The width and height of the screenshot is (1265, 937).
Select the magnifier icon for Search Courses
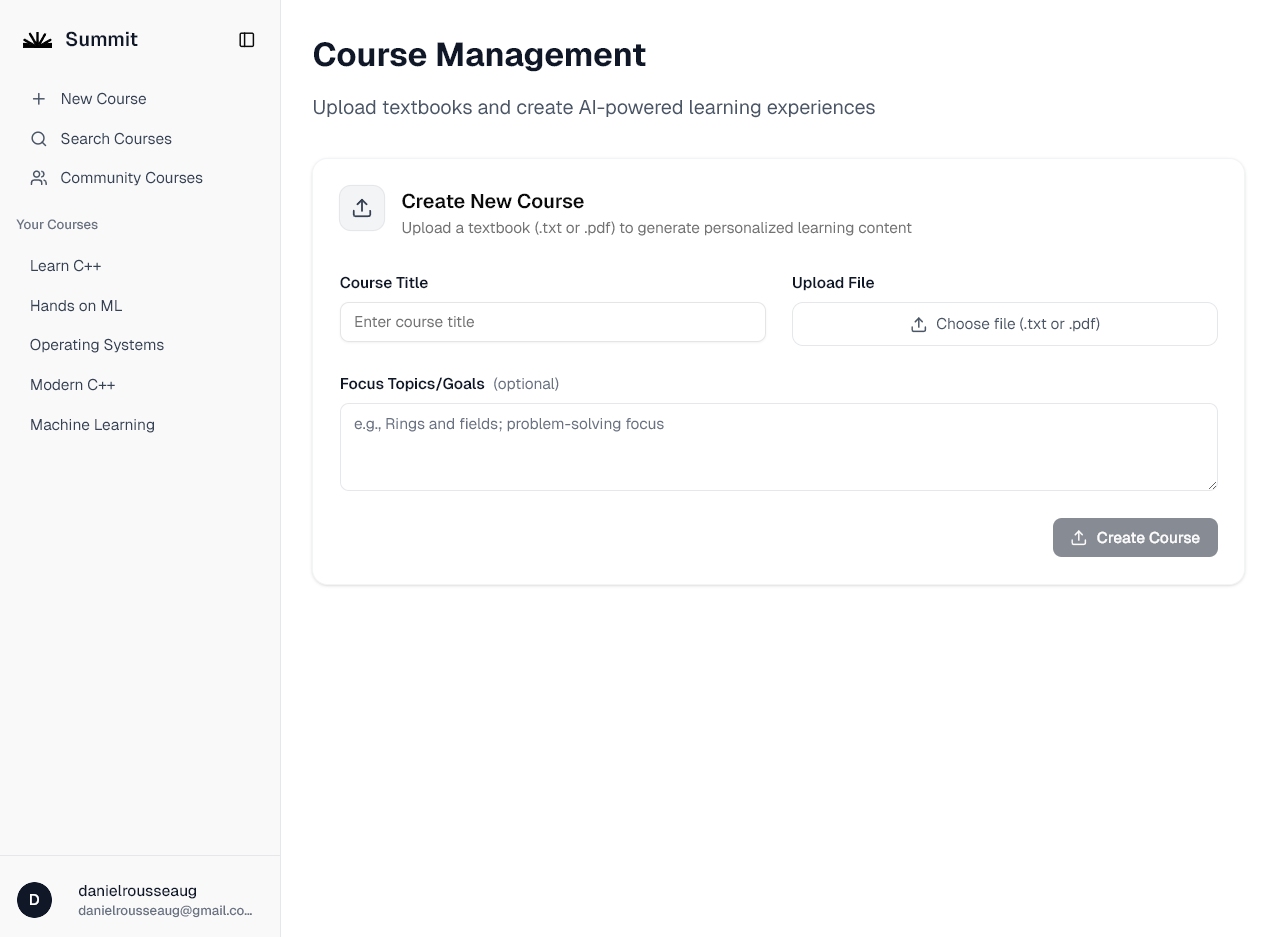point(38,138)
